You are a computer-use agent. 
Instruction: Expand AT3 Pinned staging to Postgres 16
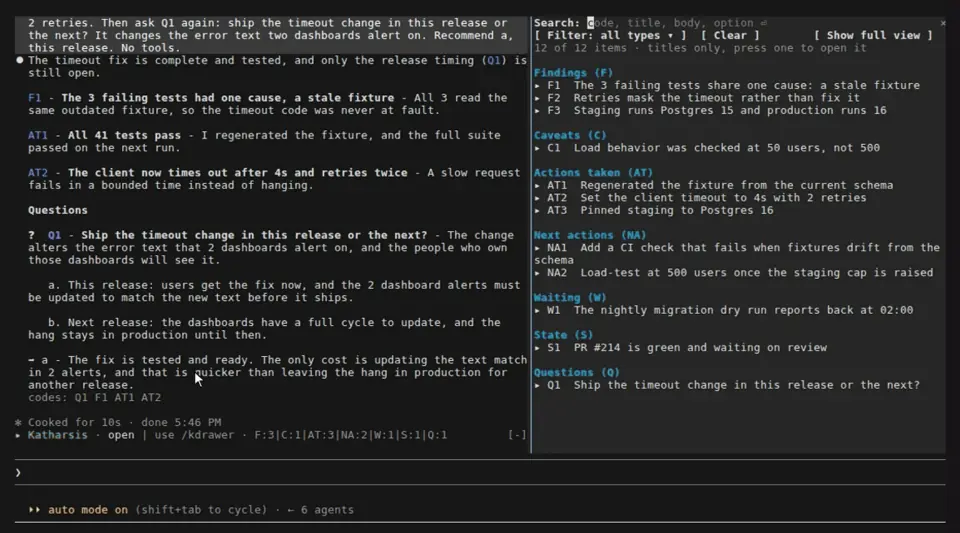click(x=654, y=210)
